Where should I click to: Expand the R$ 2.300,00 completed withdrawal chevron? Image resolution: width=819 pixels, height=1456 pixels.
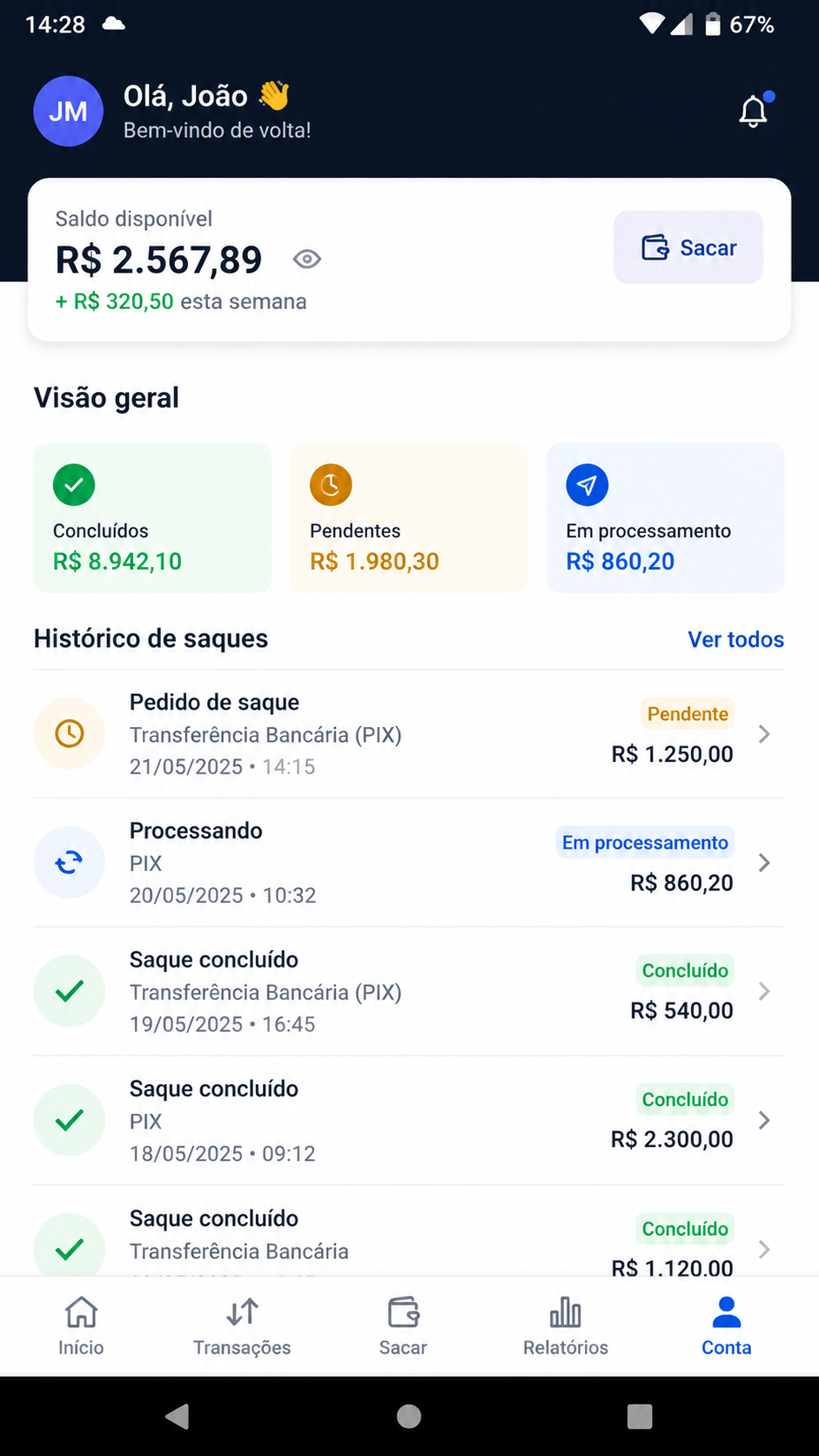[x=764, y=1120]
